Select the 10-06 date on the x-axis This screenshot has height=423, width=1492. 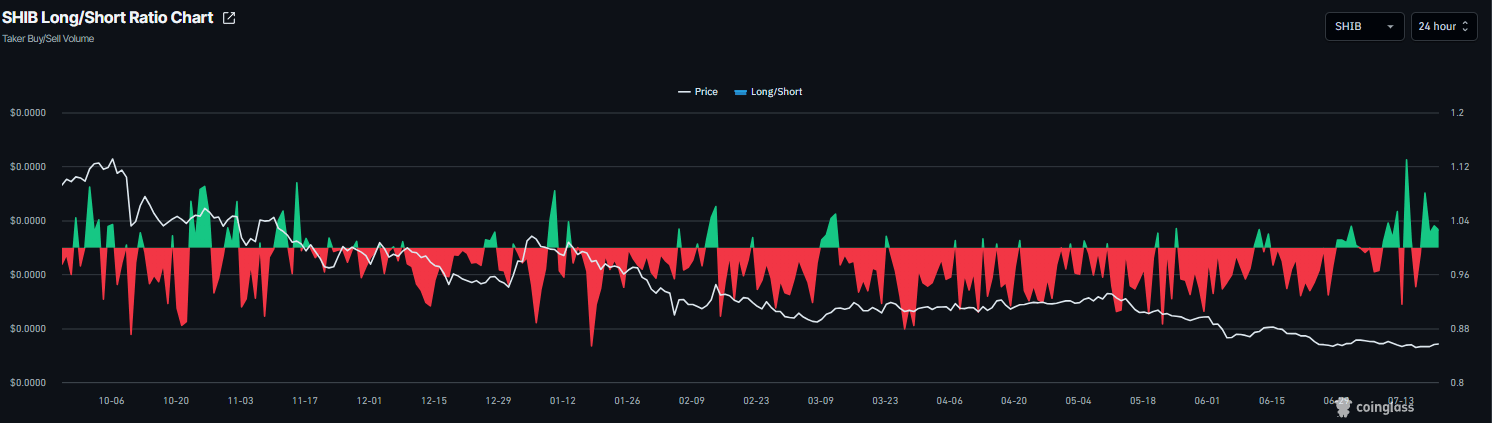click(111, 400)
